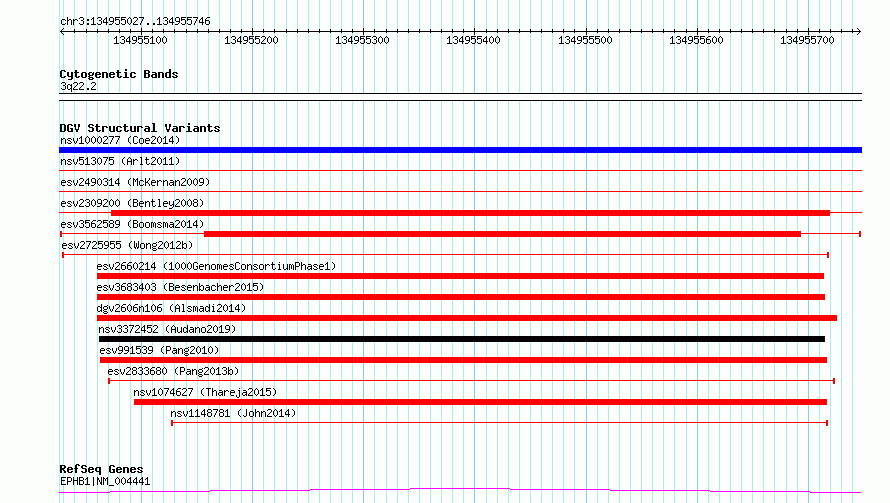The image size is (890, 503).
Task: Click ruler position 134955700
Action: 807,40
